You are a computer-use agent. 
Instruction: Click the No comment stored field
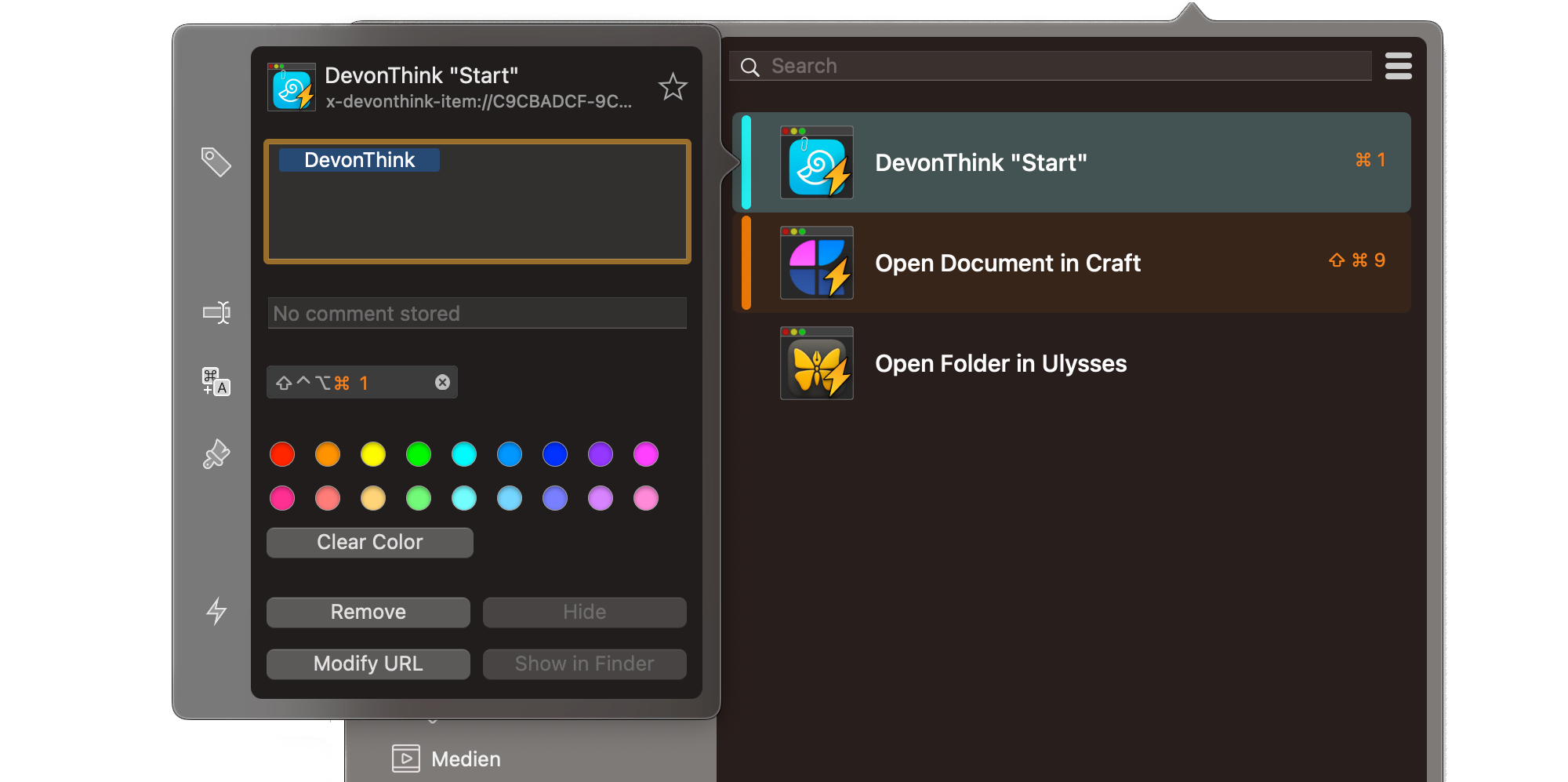click(477, 313)
